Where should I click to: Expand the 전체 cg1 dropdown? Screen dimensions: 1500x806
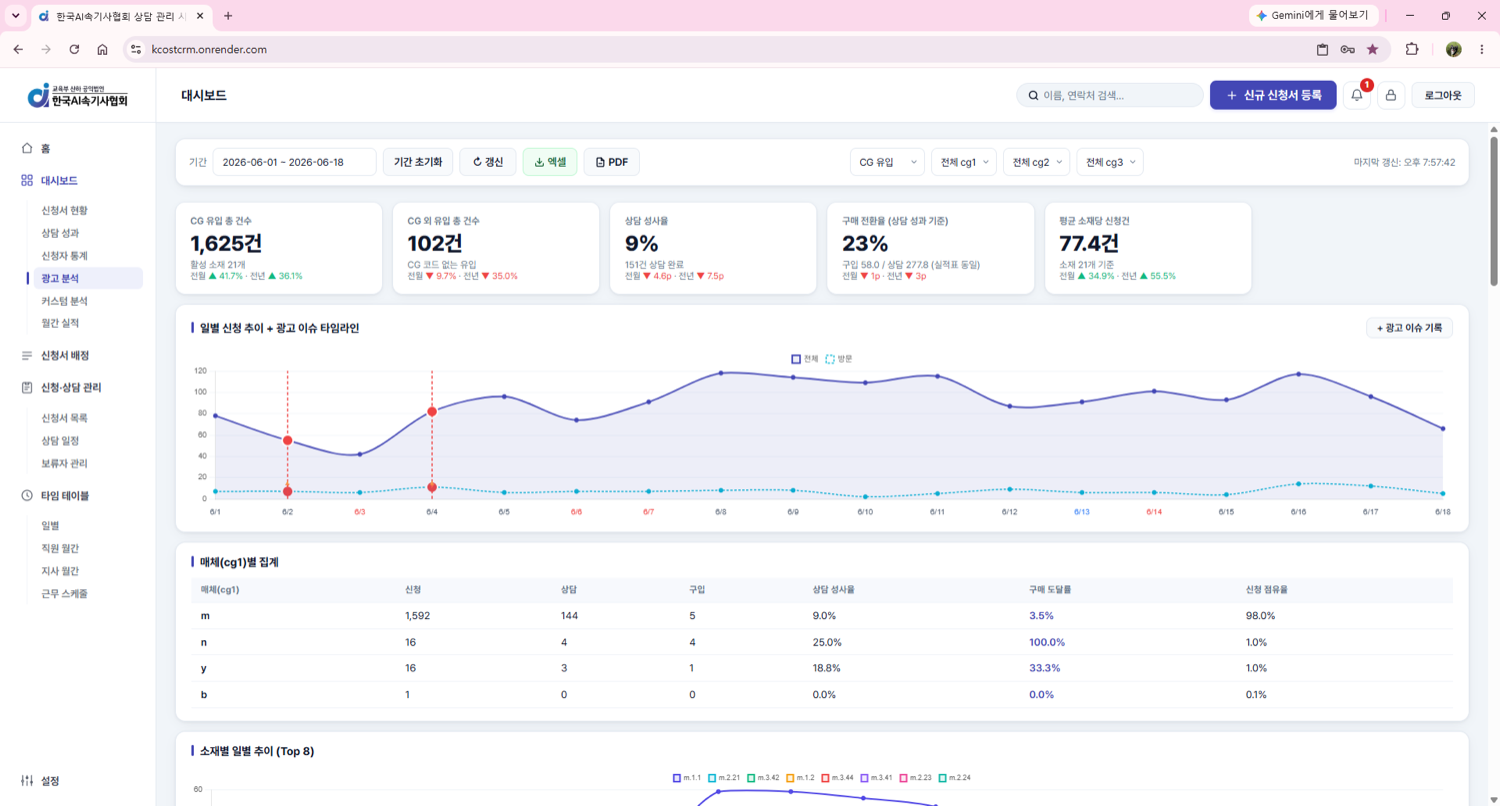click(964, 162)
